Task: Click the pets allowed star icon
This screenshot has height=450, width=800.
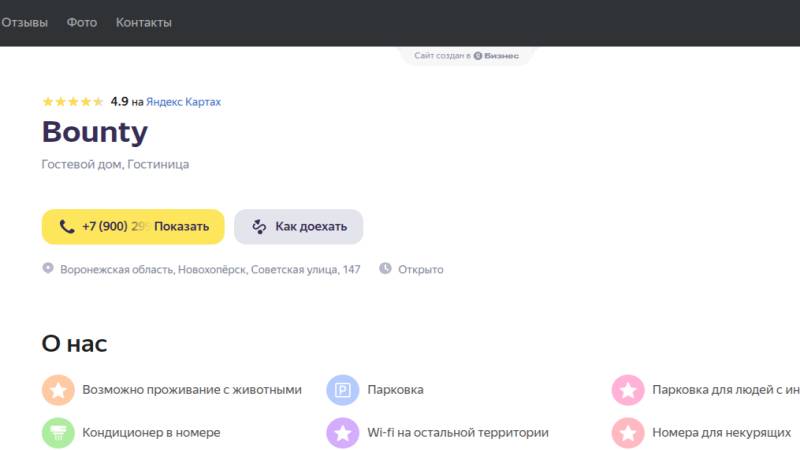Action: [x=58, y=390]
